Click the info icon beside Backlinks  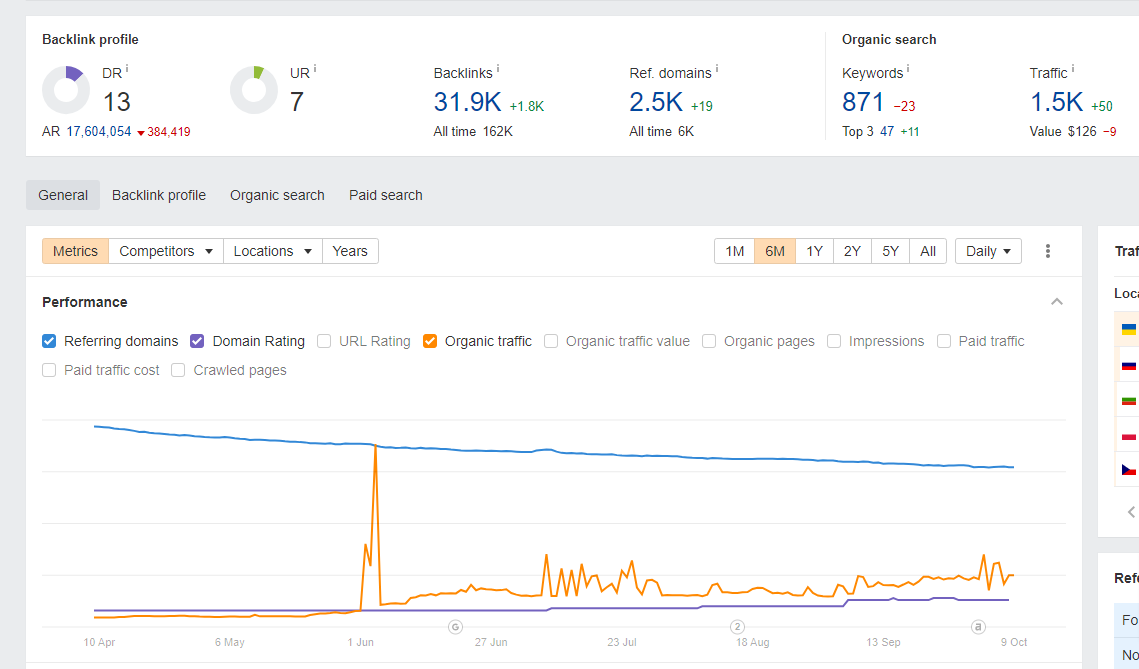tap(498, 69)
